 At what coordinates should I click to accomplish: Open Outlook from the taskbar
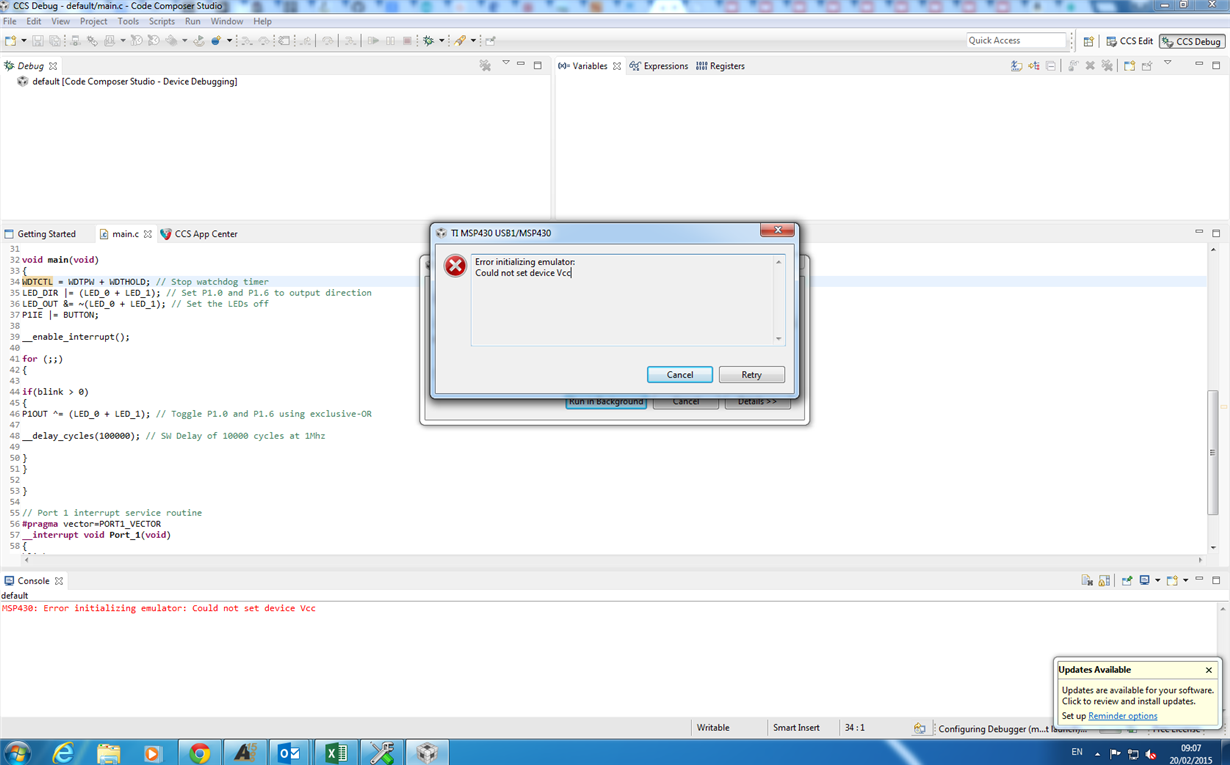[x=289, y=752]
